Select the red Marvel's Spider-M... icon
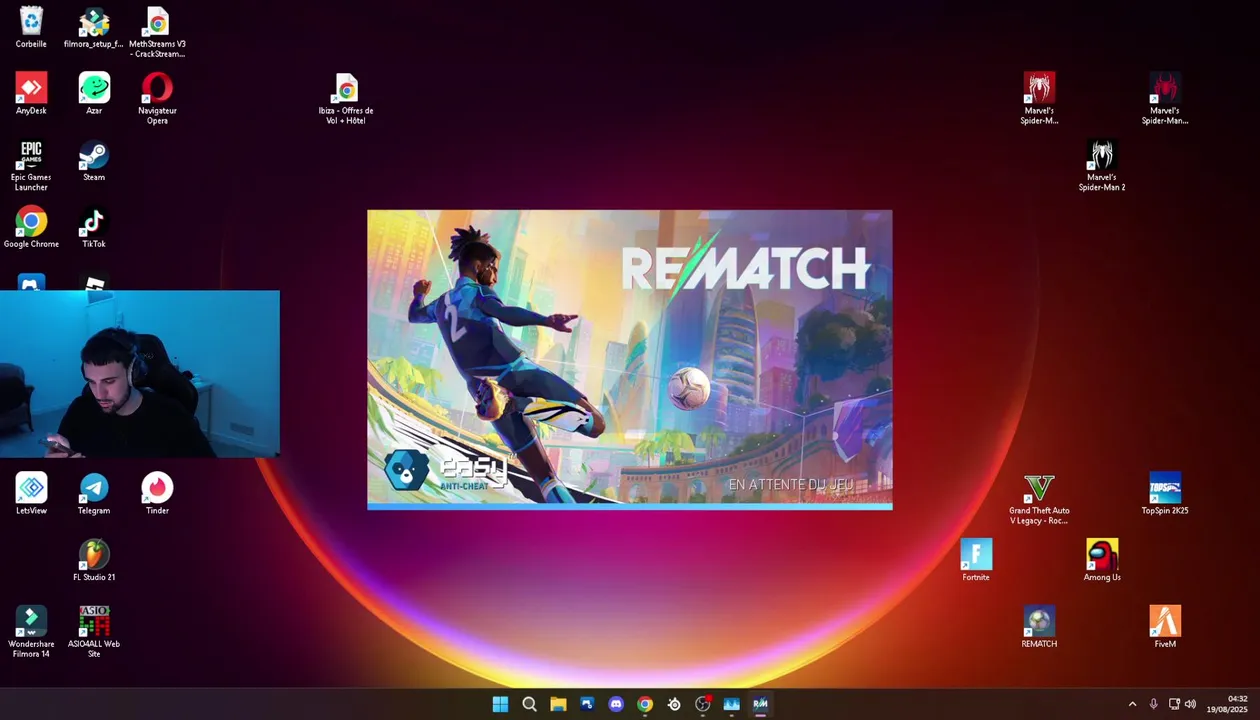 click(x=1039, y=99)
